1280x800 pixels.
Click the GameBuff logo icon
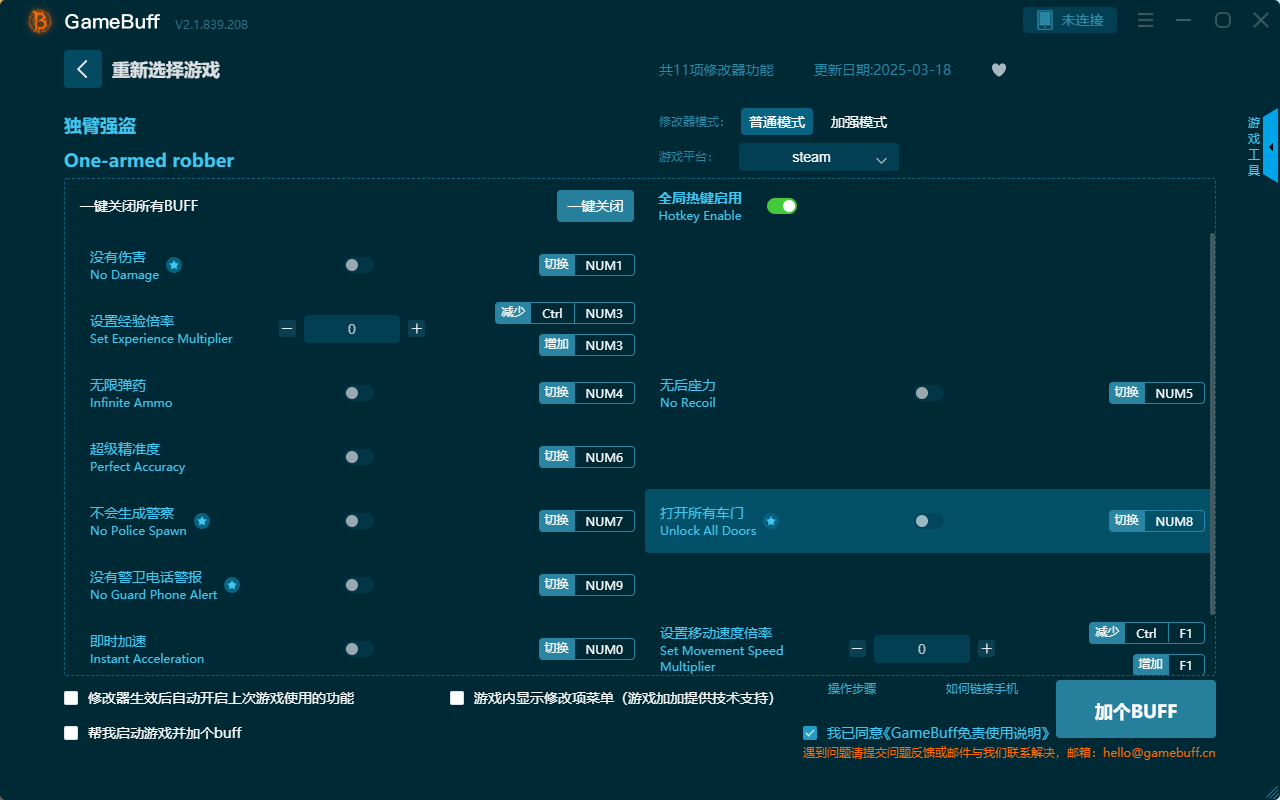(38, 20)
